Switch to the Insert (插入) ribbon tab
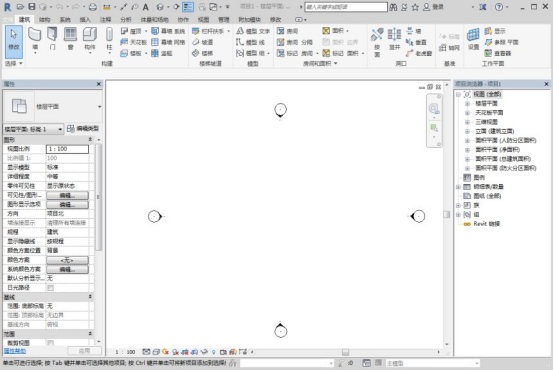The width and height of the screenshot is (553, 370). (85, 19)
